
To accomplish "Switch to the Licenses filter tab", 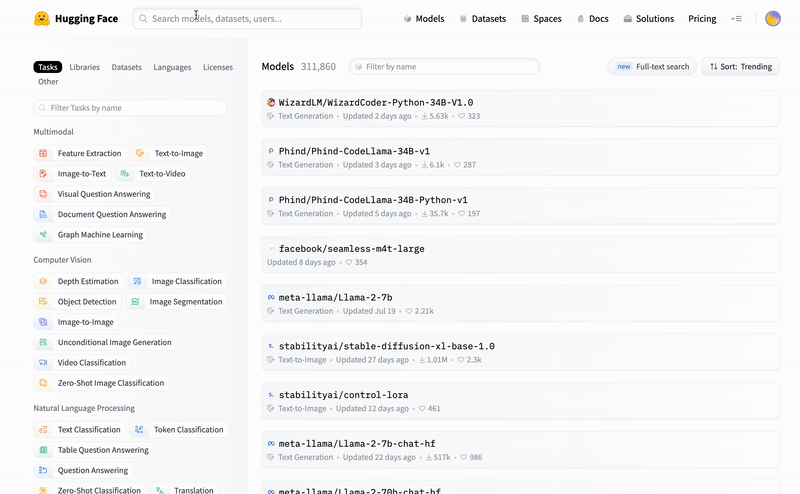I will click(x=217, y=67).
